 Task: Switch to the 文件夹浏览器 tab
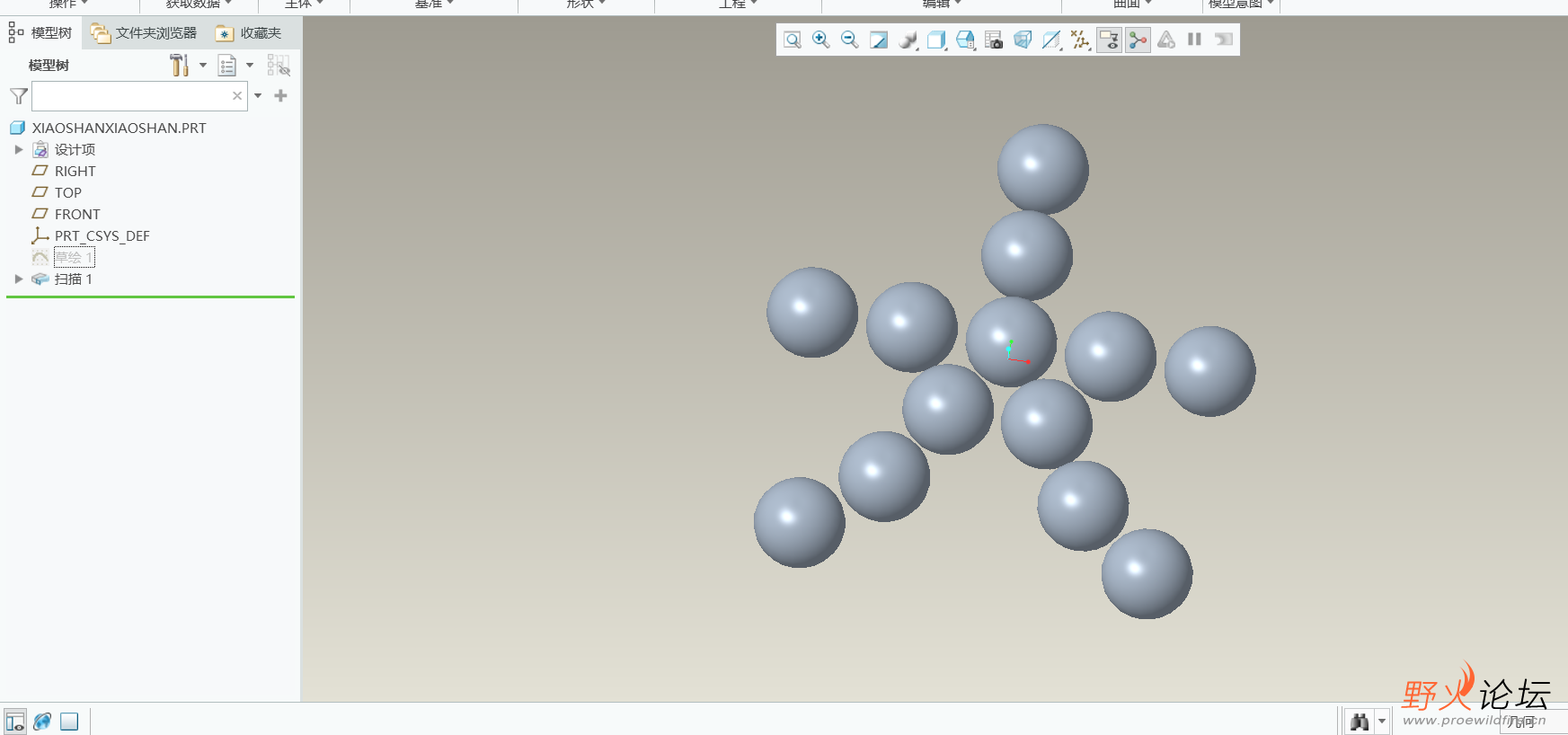(x=144, y=33)
